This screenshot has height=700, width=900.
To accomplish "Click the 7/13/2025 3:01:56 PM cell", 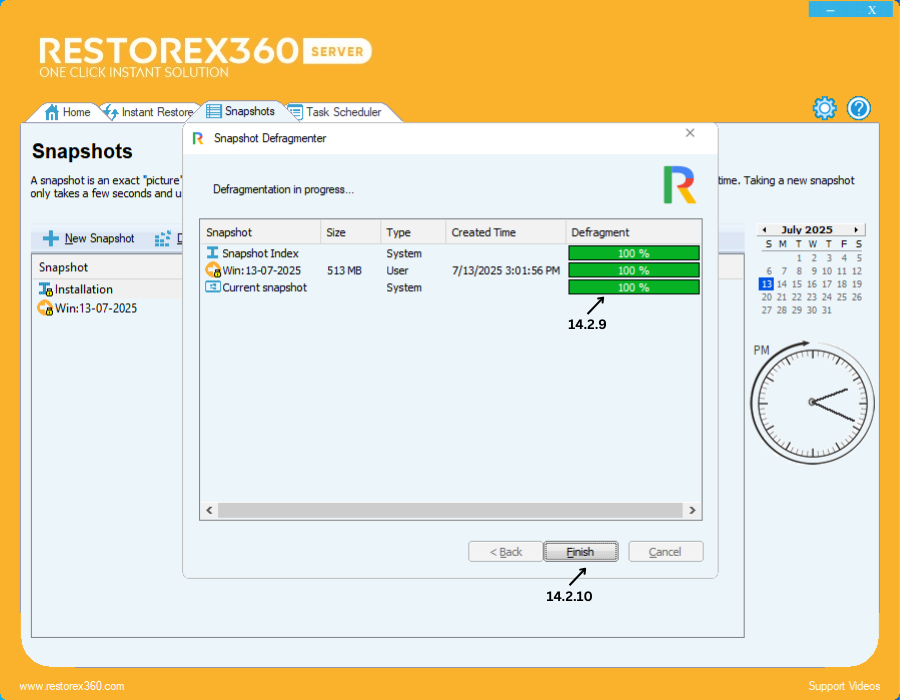I will 506,270.
